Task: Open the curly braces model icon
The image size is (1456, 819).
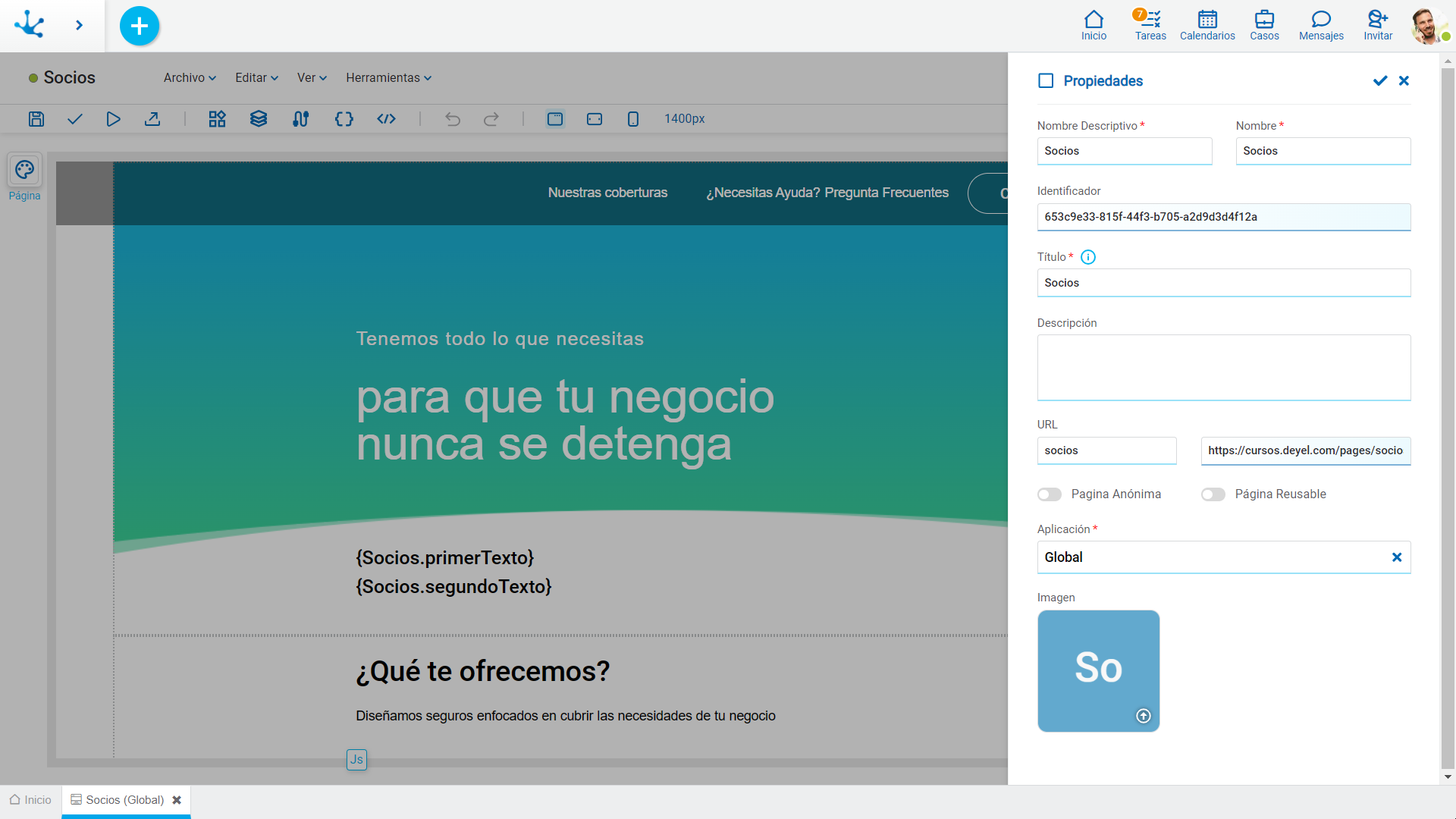Action: point(344,119)
